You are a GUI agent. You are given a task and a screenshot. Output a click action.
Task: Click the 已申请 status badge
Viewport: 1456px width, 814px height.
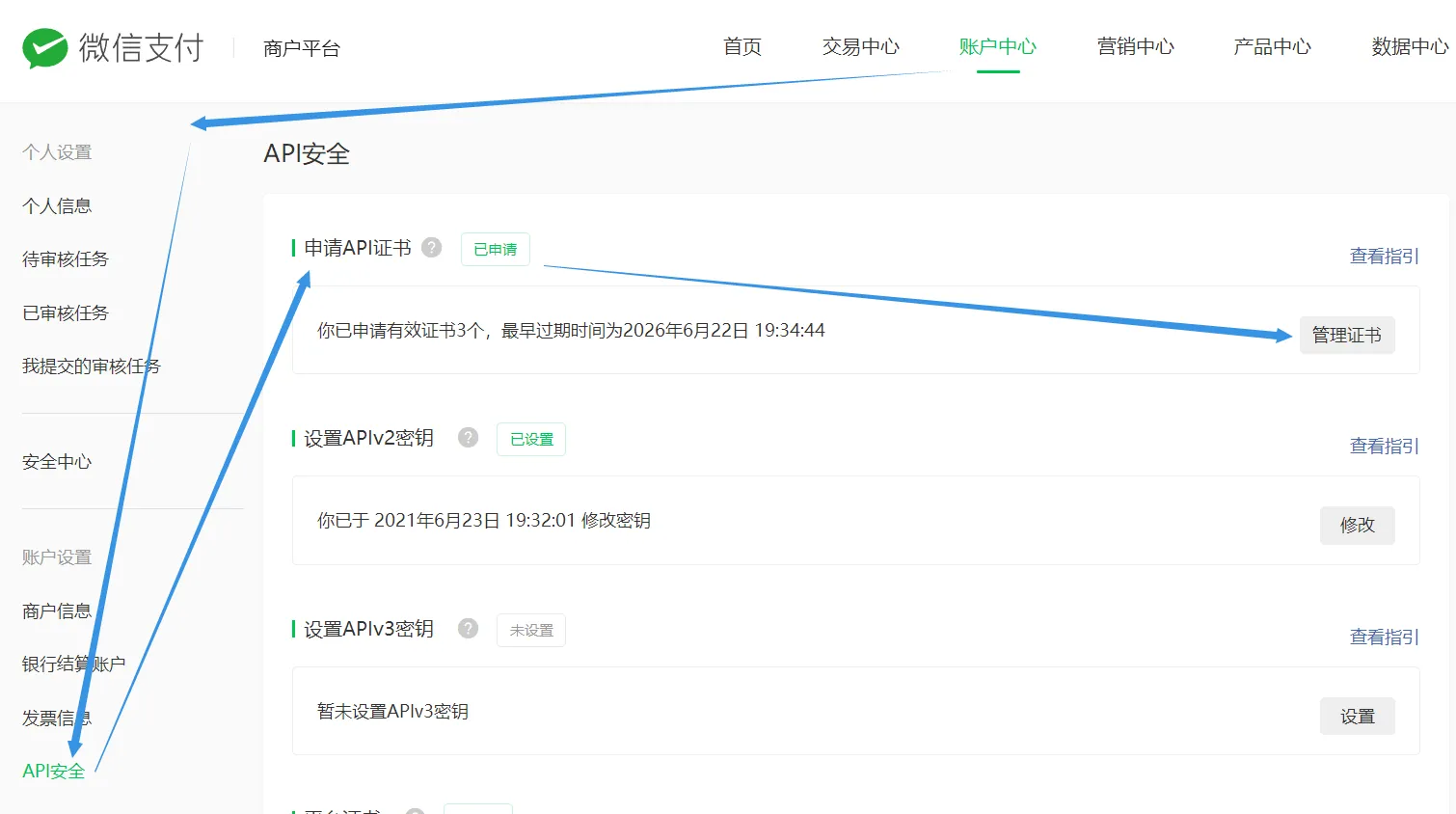(x=495, y=249)
